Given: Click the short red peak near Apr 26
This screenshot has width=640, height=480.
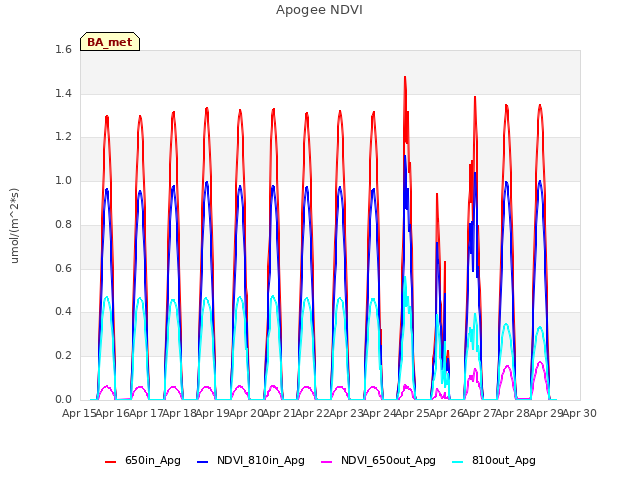Looking at the screenshot, I should [x=437, y=195].
